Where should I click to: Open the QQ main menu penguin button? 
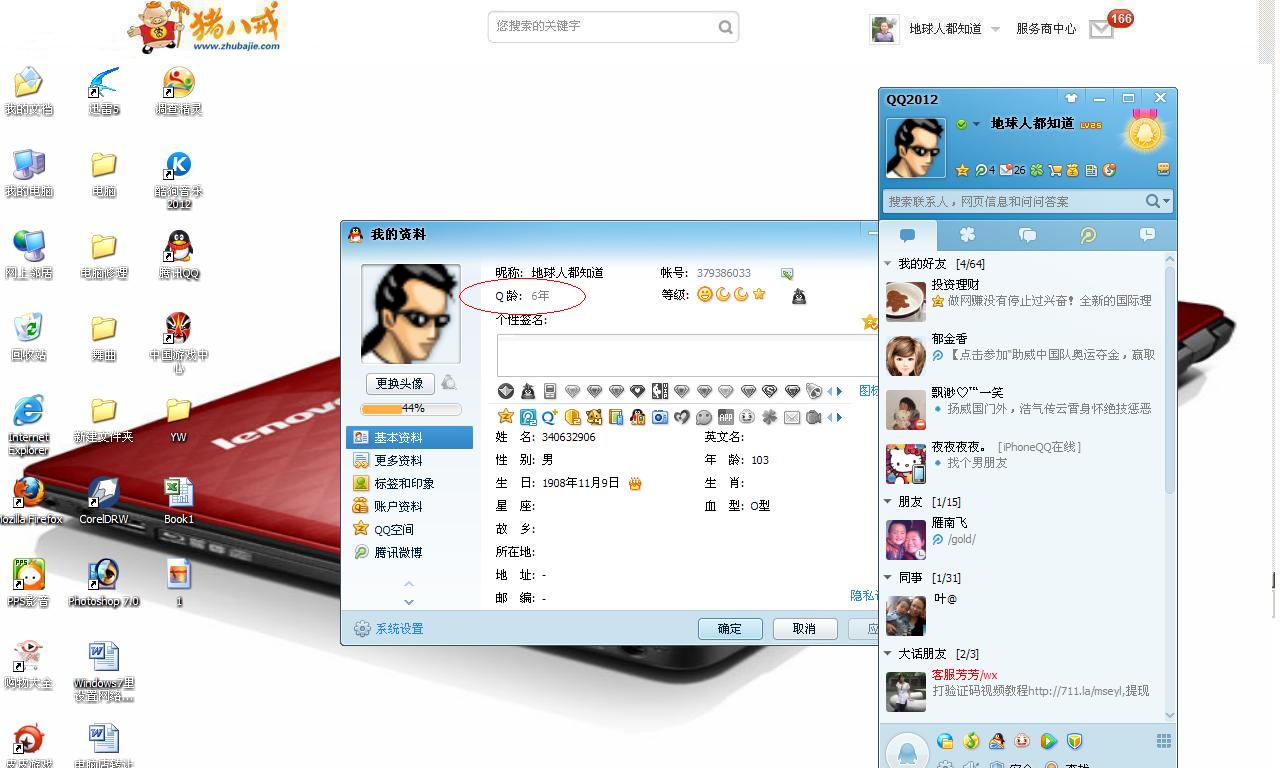pyautogui.click(x=907, y=752)
